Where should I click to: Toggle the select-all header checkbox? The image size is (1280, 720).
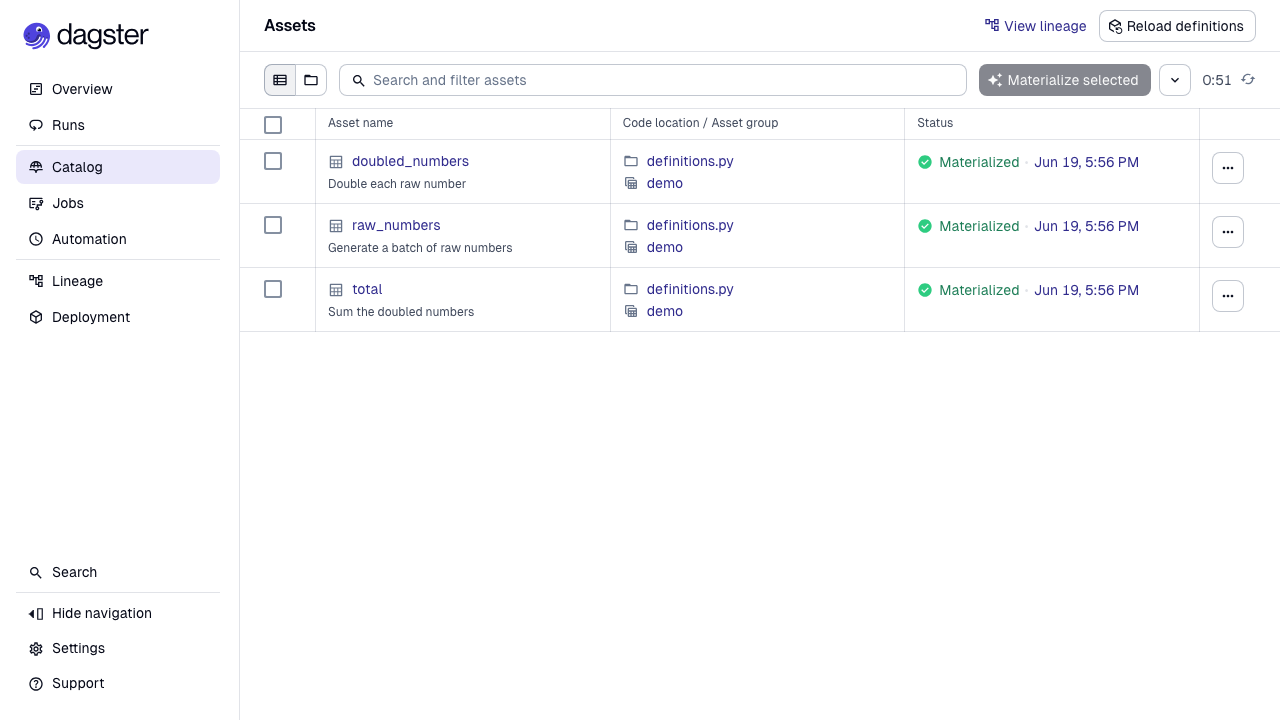tap(273, 125)
